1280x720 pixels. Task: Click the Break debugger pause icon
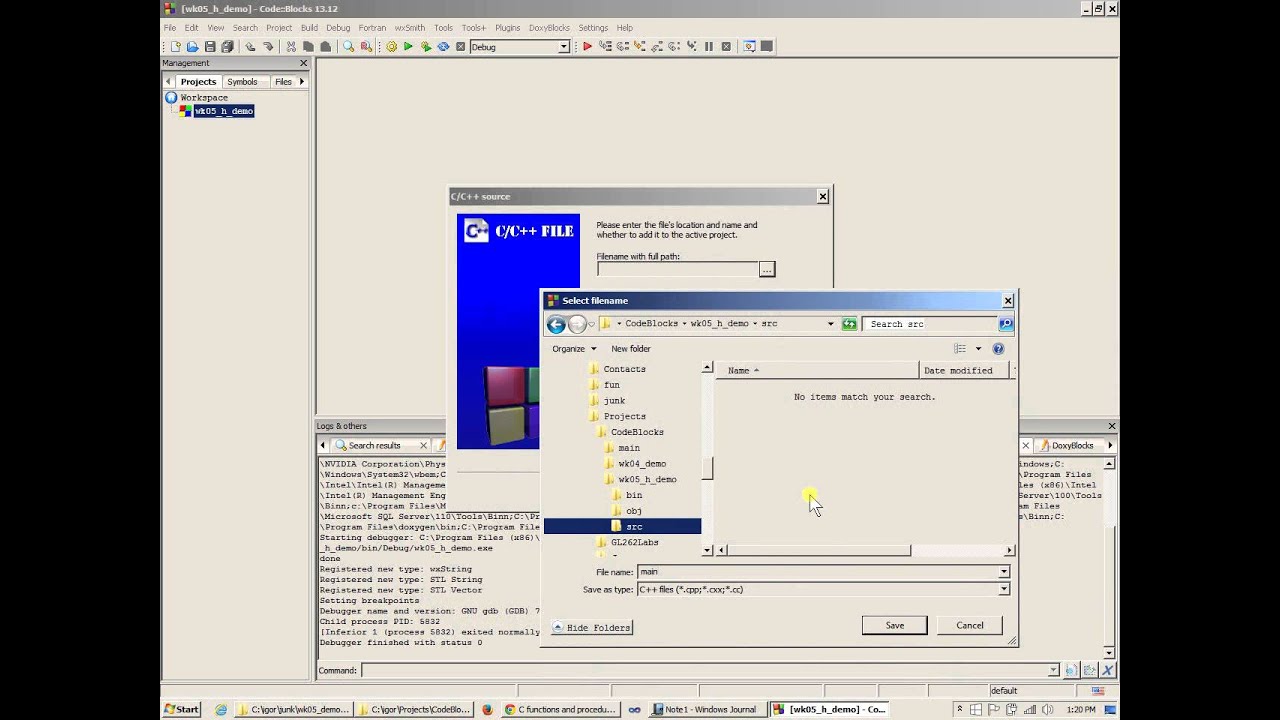pyautogui.click(x=709, y=46)
